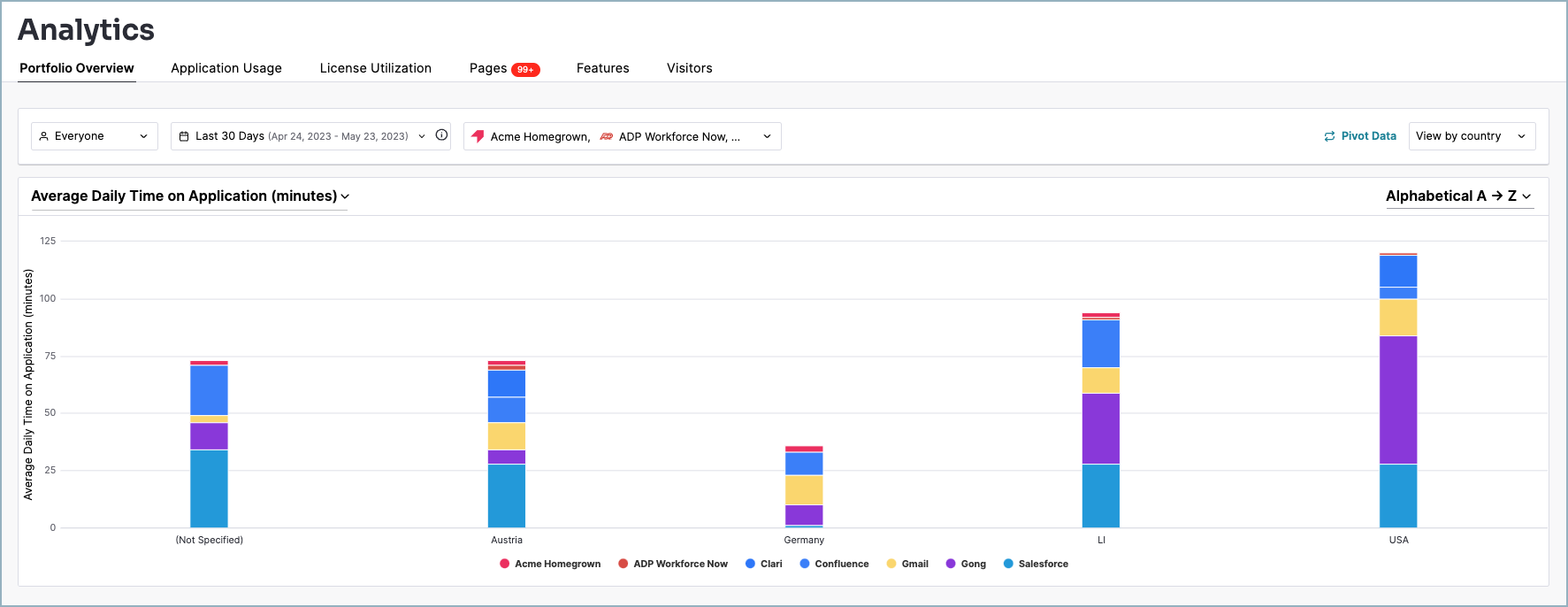Click the (Not Specified) axis label
Viewport: 1568px width, 607px height.
pyautogui.click(x=210, y=540)
